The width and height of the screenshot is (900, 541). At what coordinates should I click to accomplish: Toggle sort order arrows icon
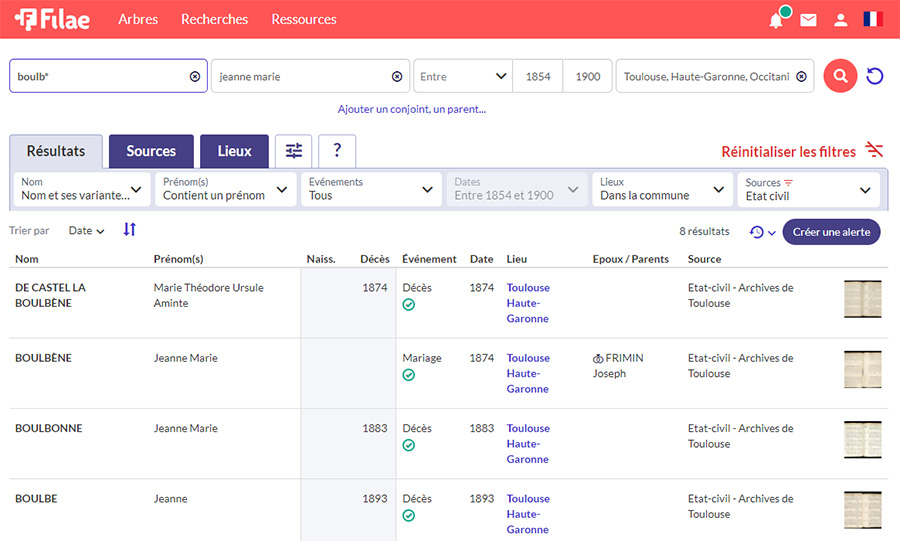129,230
